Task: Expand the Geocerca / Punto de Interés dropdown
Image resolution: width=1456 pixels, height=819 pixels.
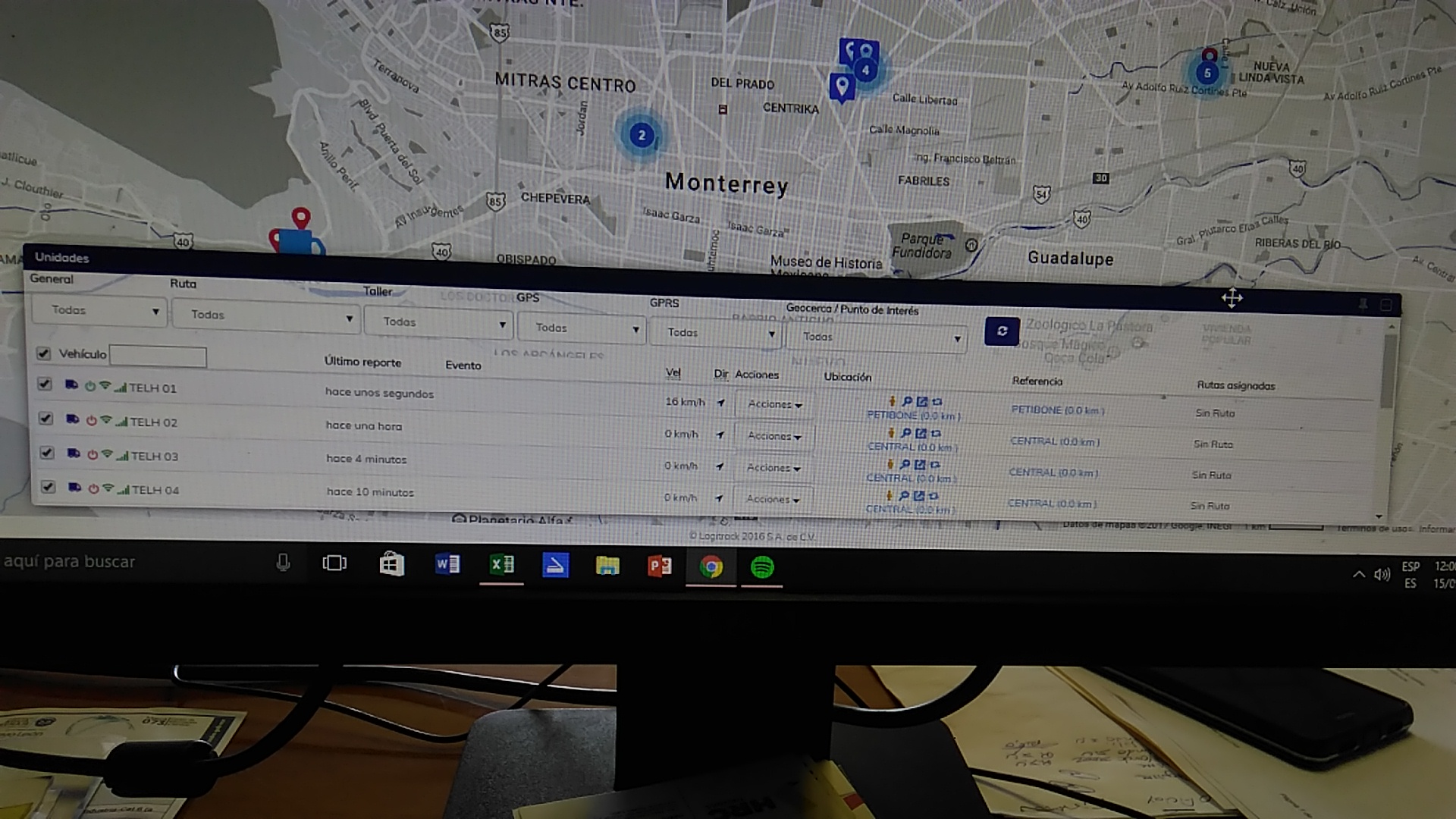Action: (x=877, y=337)
